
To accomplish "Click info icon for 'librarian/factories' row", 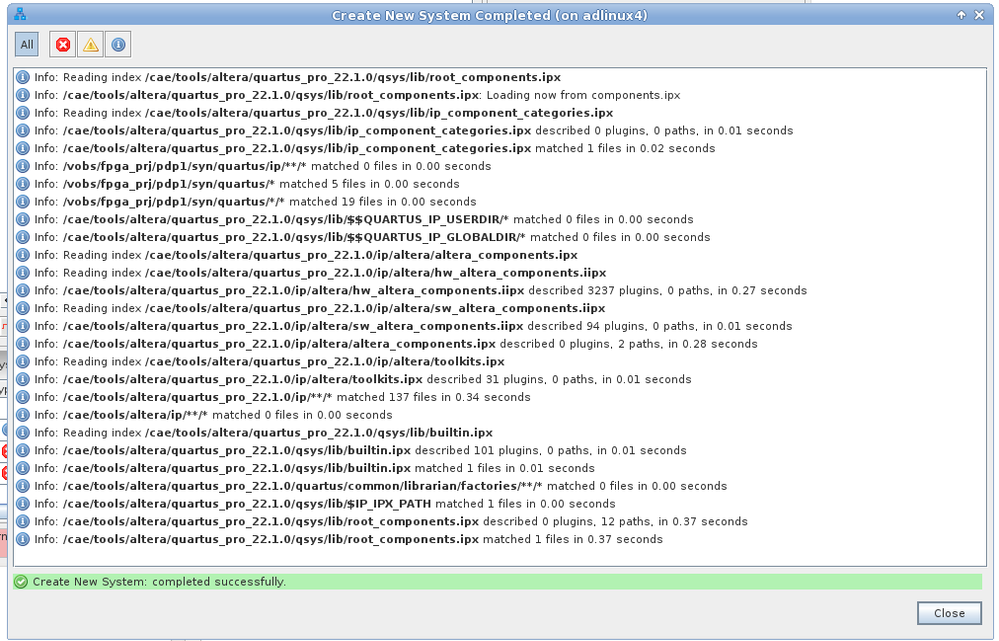I will pos(23,486).
